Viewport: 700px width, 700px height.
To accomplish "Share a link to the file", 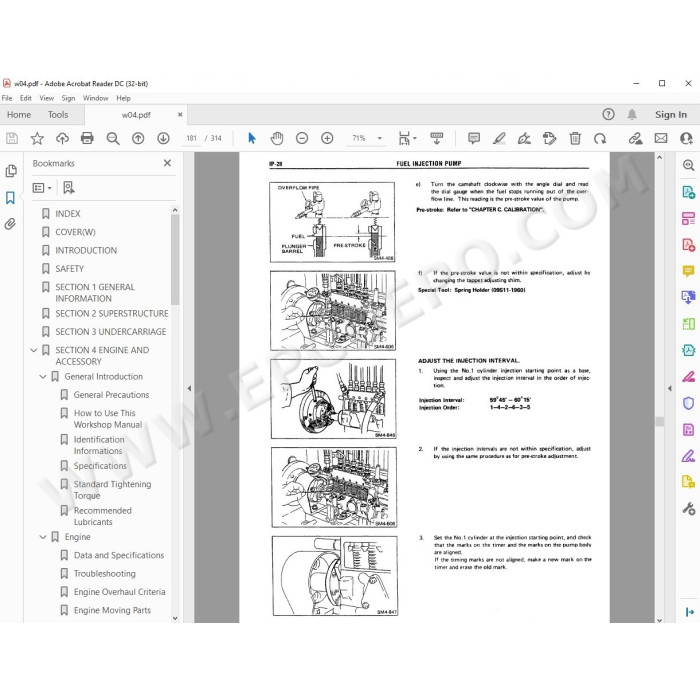I will point(635,138).
